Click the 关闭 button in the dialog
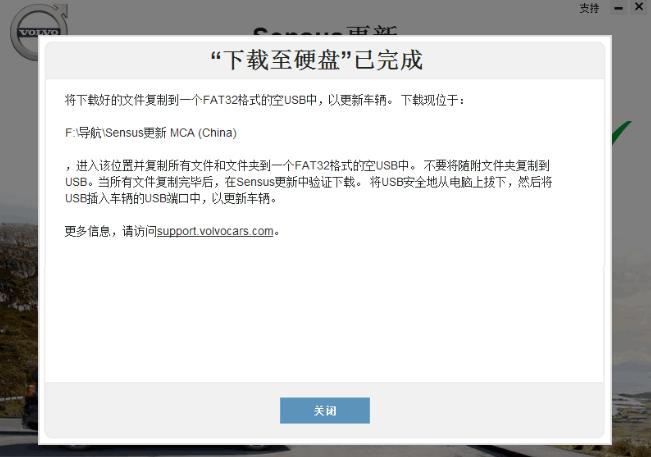This screenshot has width=651, height=457. coord(325,410)
